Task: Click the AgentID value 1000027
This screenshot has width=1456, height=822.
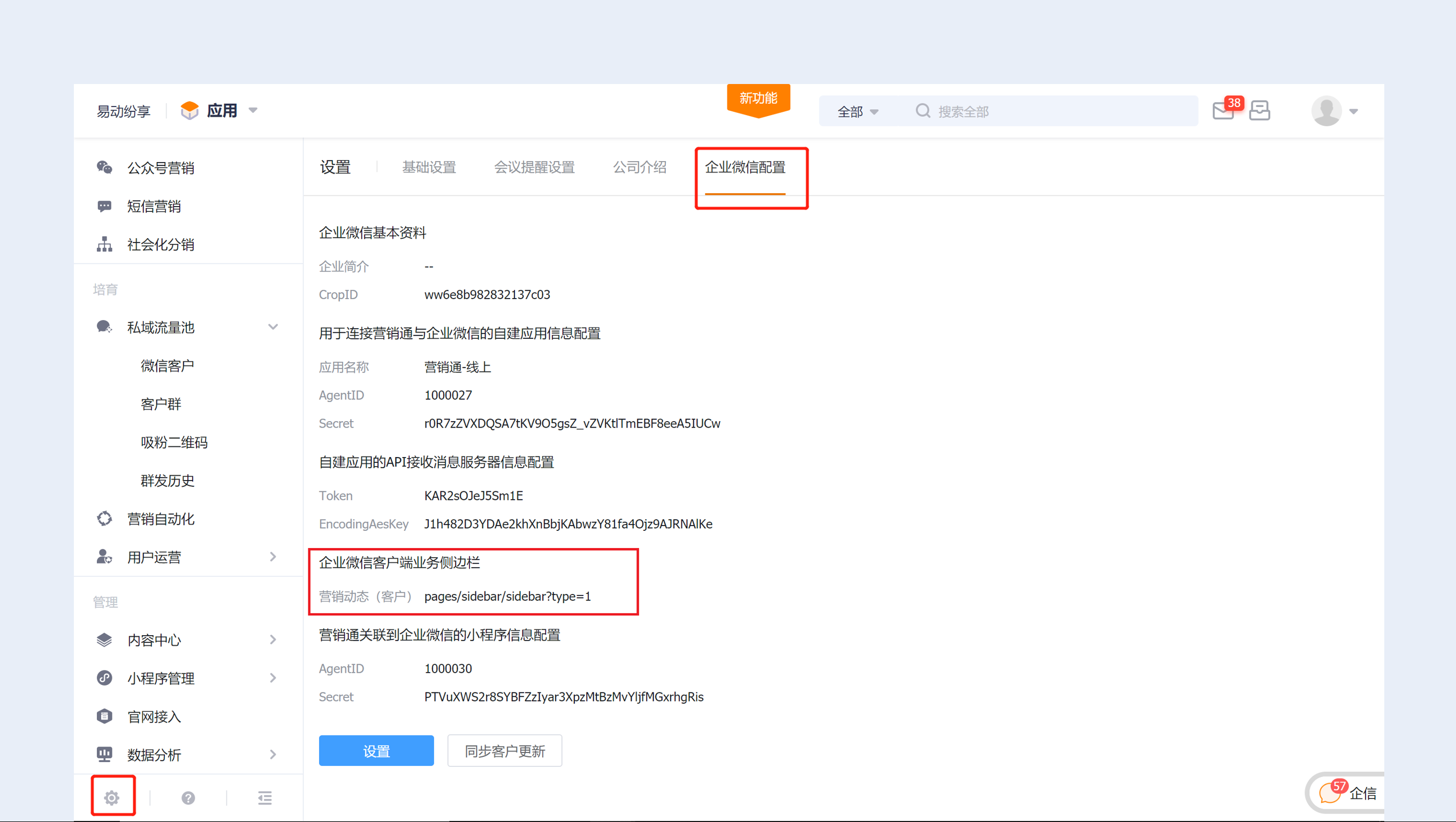Action: [x=448, y=395]
